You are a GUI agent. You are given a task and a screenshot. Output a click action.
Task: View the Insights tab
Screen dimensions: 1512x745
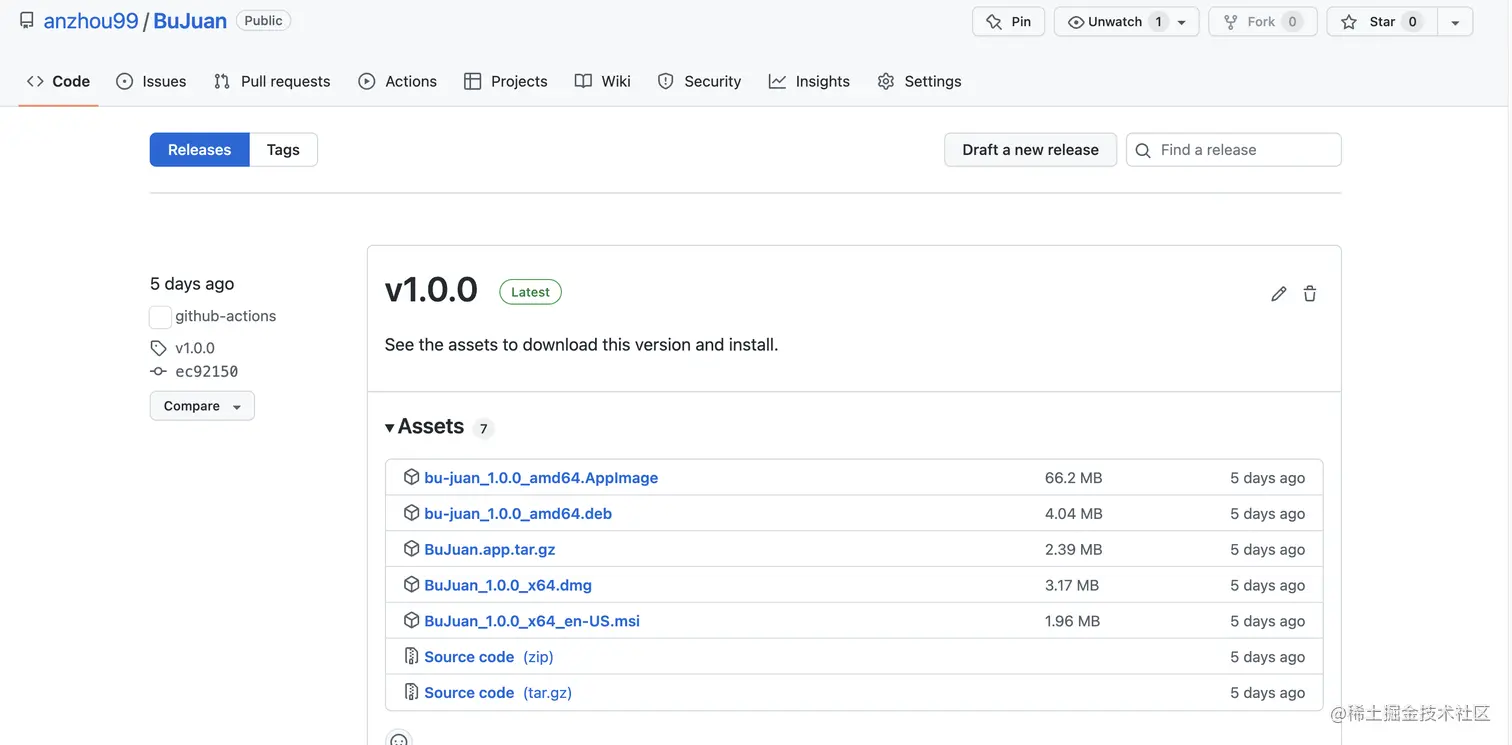809,81
